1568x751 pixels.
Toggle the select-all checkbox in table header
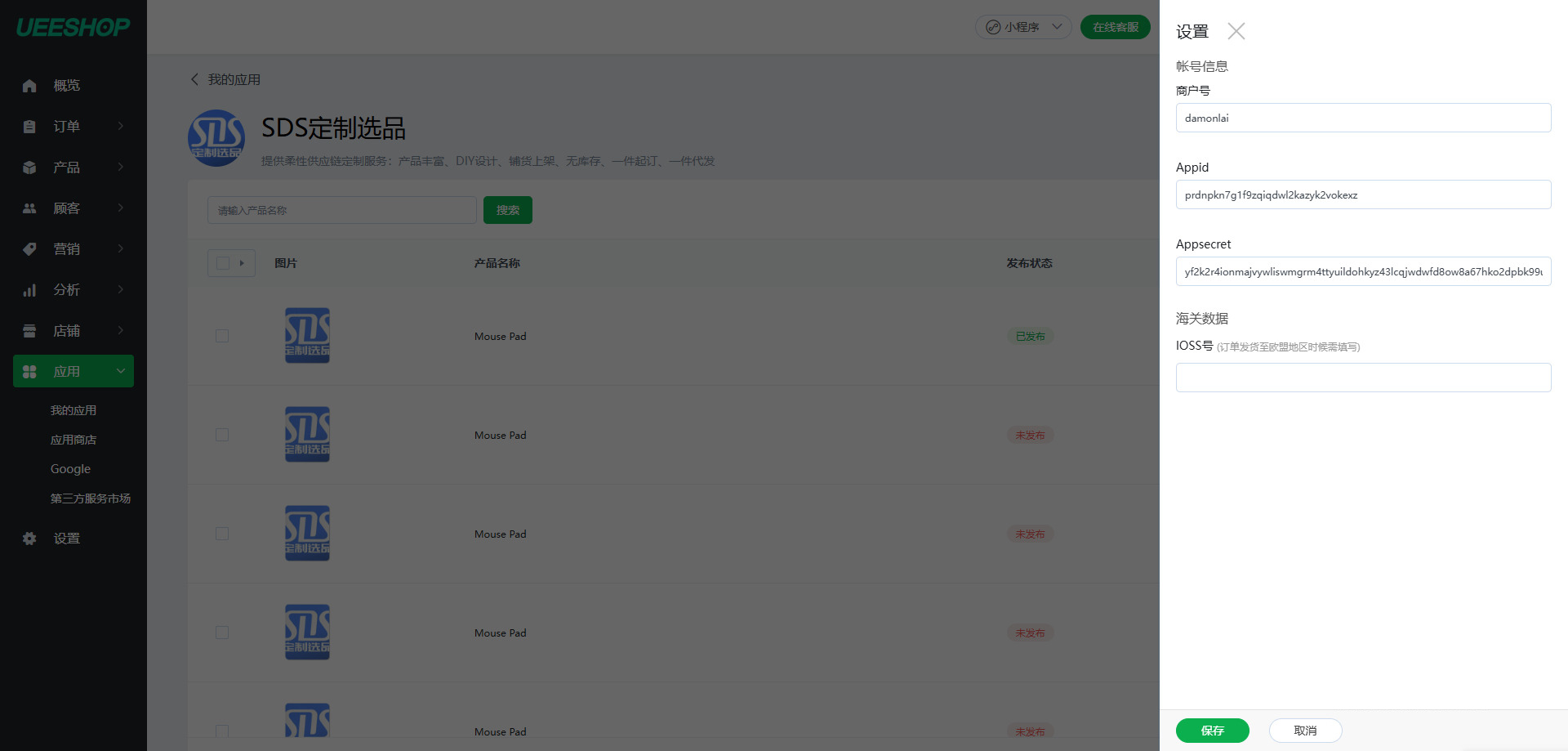(x=223, y=263)
